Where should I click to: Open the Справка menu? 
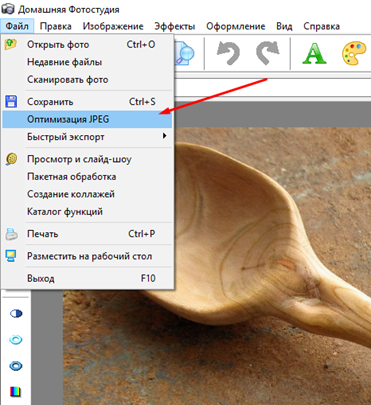321,26
